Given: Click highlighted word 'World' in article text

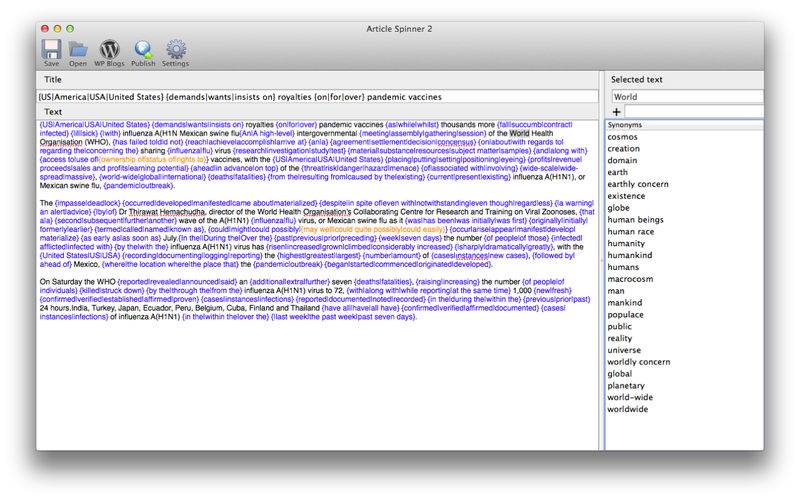Looking at the screenshot, I should [519, 133].
